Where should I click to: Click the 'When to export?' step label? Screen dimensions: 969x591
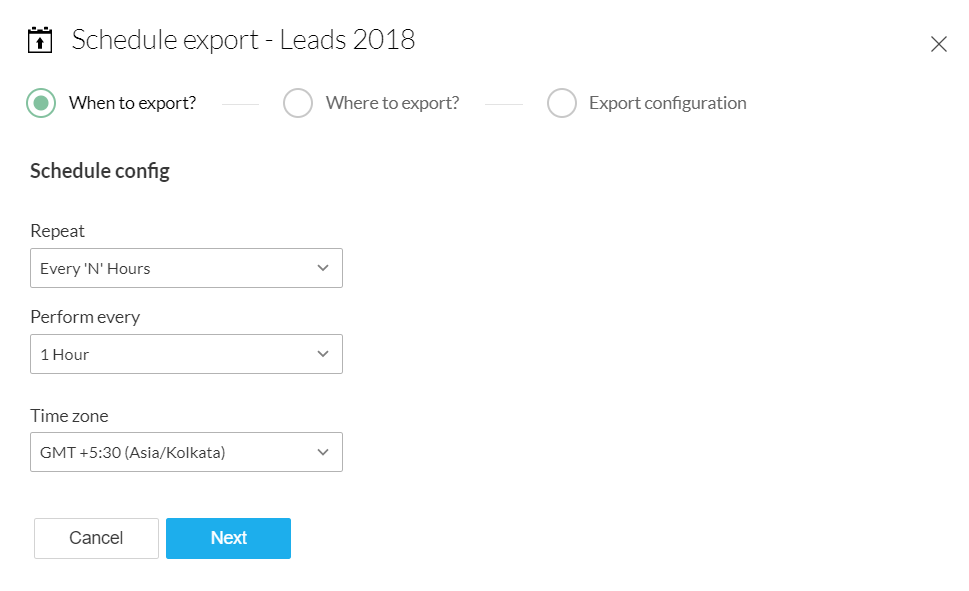132,103
